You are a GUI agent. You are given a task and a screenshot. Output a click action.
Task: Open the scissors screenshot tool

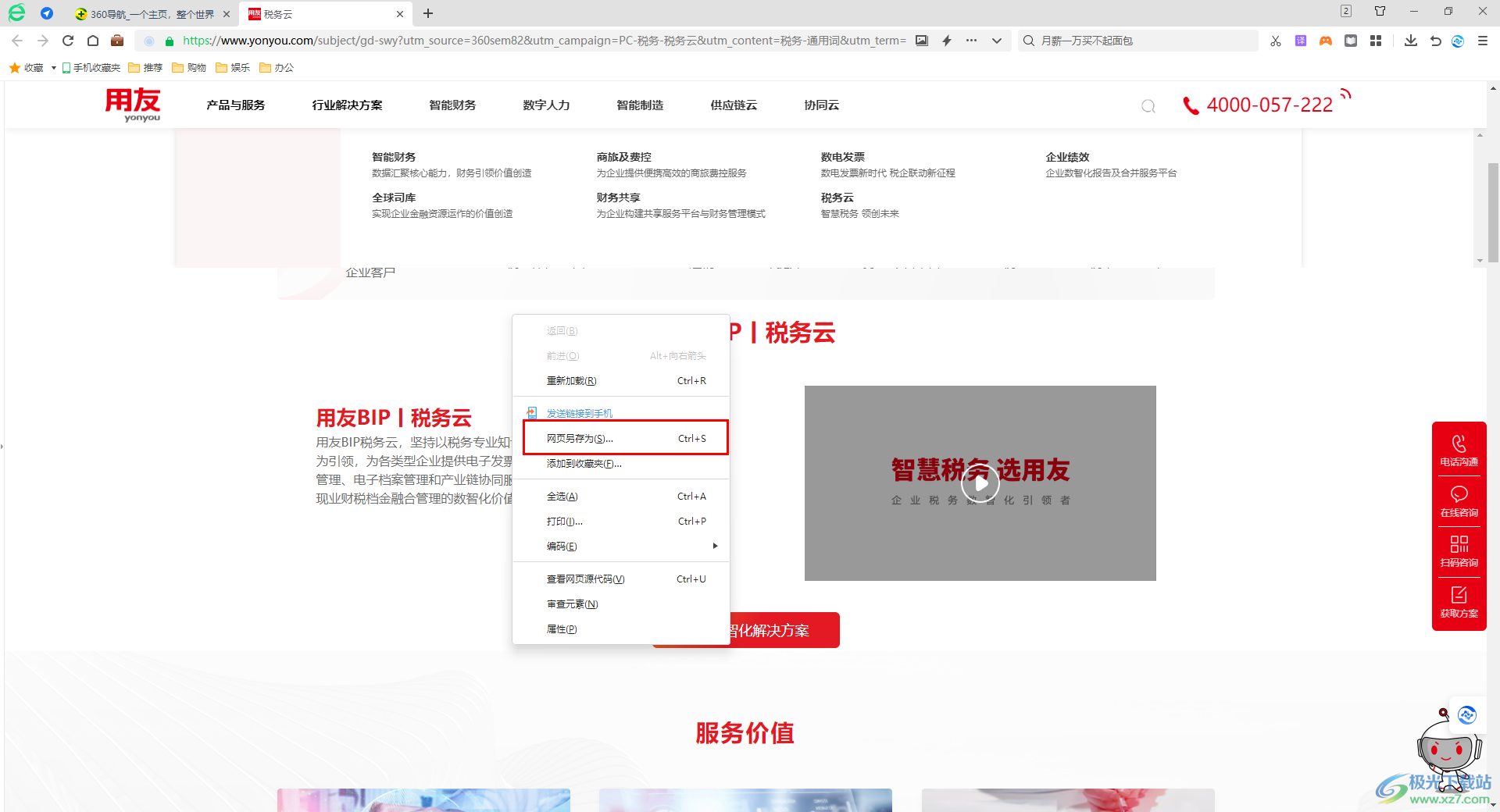coord(1276,41)
